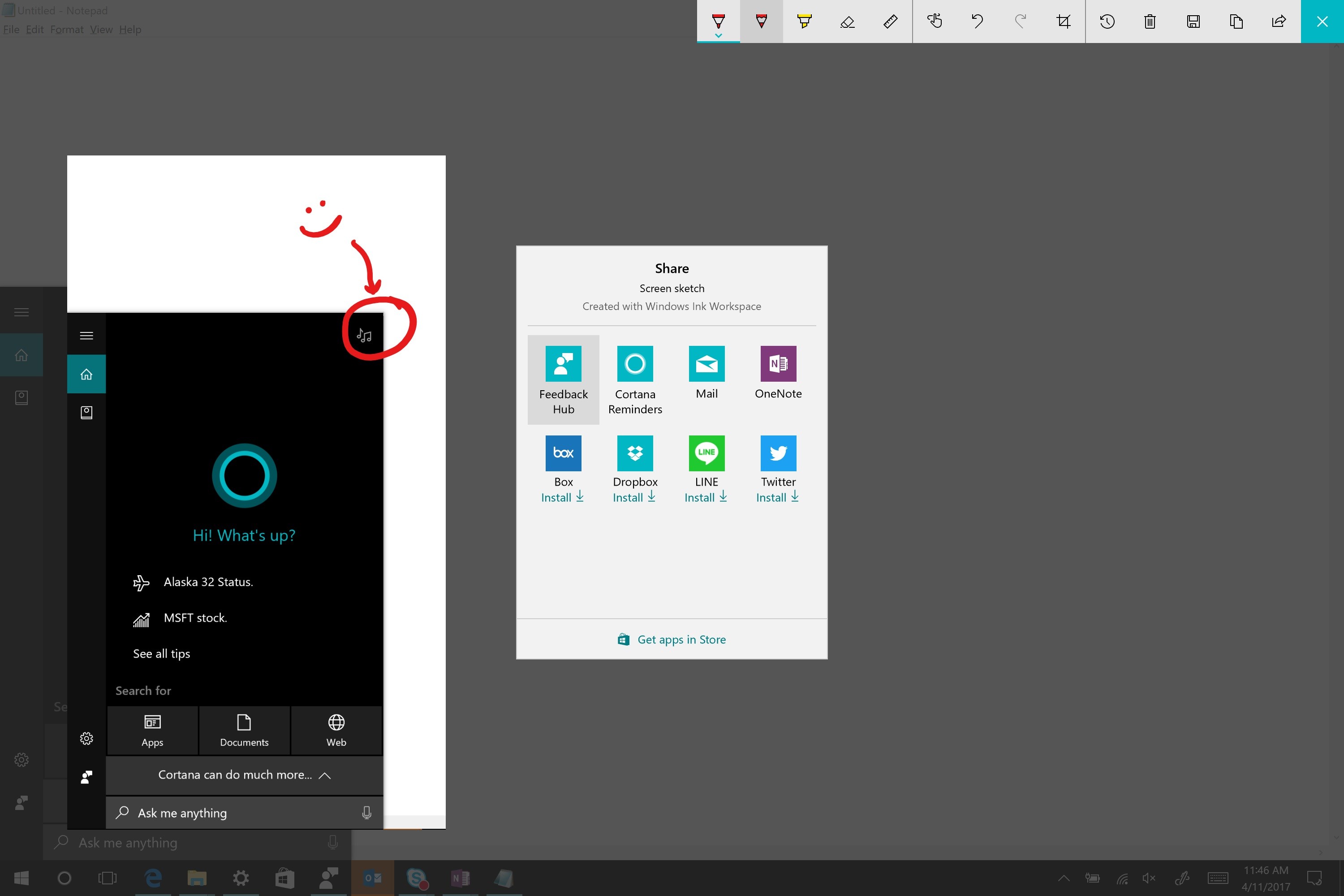
Task: Open the Format menu in Notepad
Action: 67,29
